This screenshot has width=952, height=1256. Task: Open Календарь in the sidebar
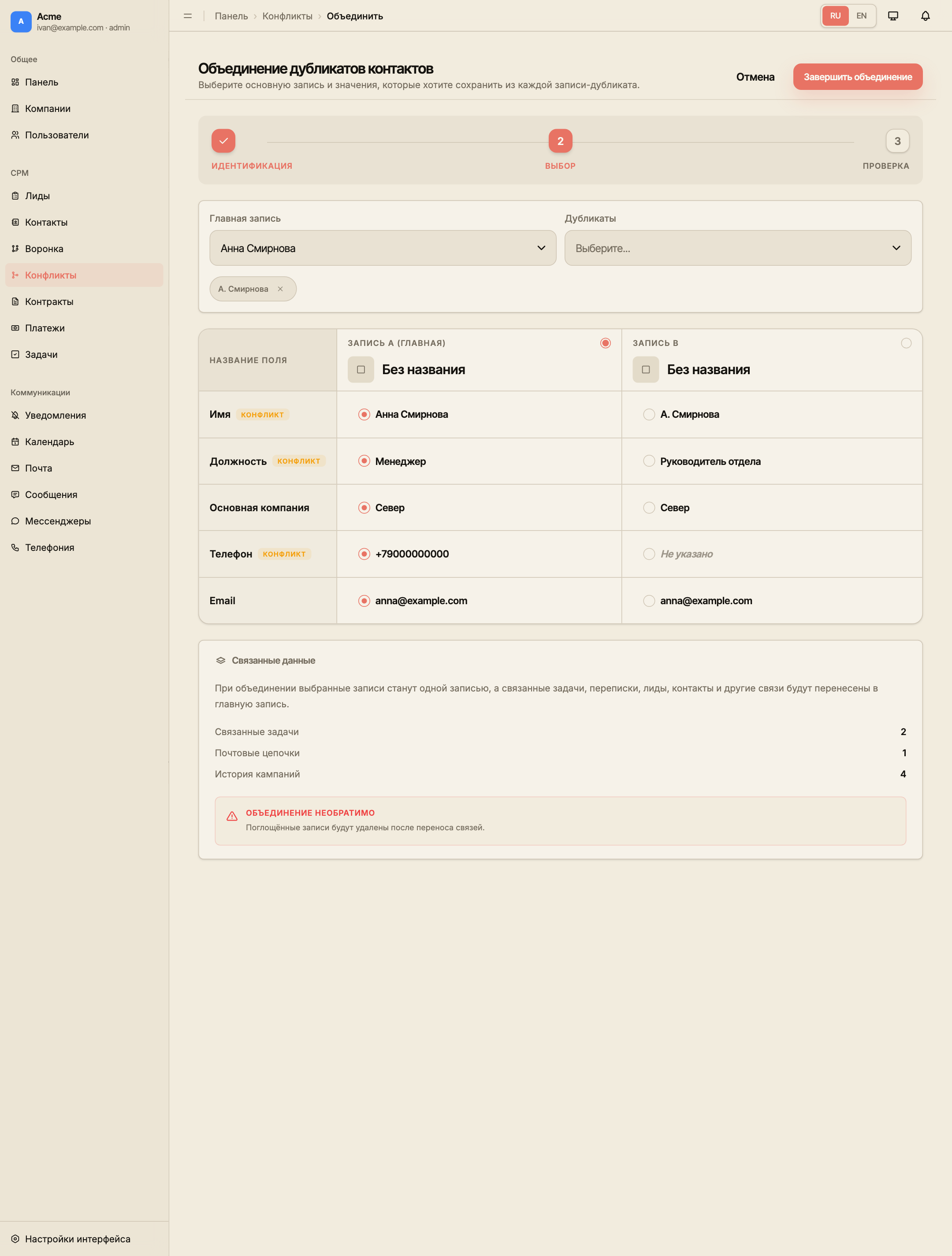coord(84,442)
